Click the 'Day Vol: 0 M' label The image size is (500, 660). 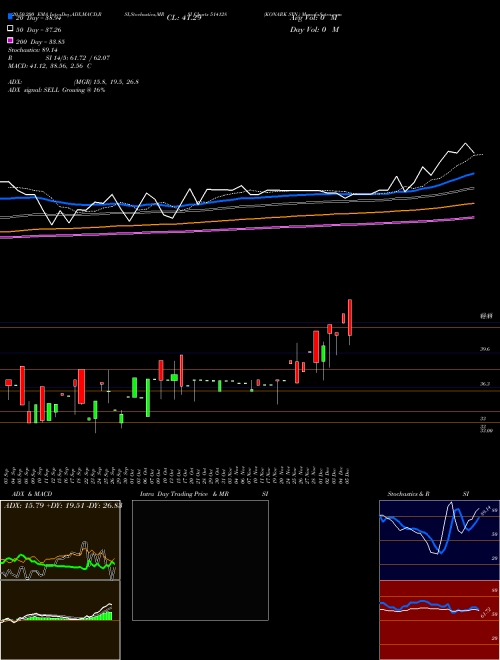coord(314,29)
